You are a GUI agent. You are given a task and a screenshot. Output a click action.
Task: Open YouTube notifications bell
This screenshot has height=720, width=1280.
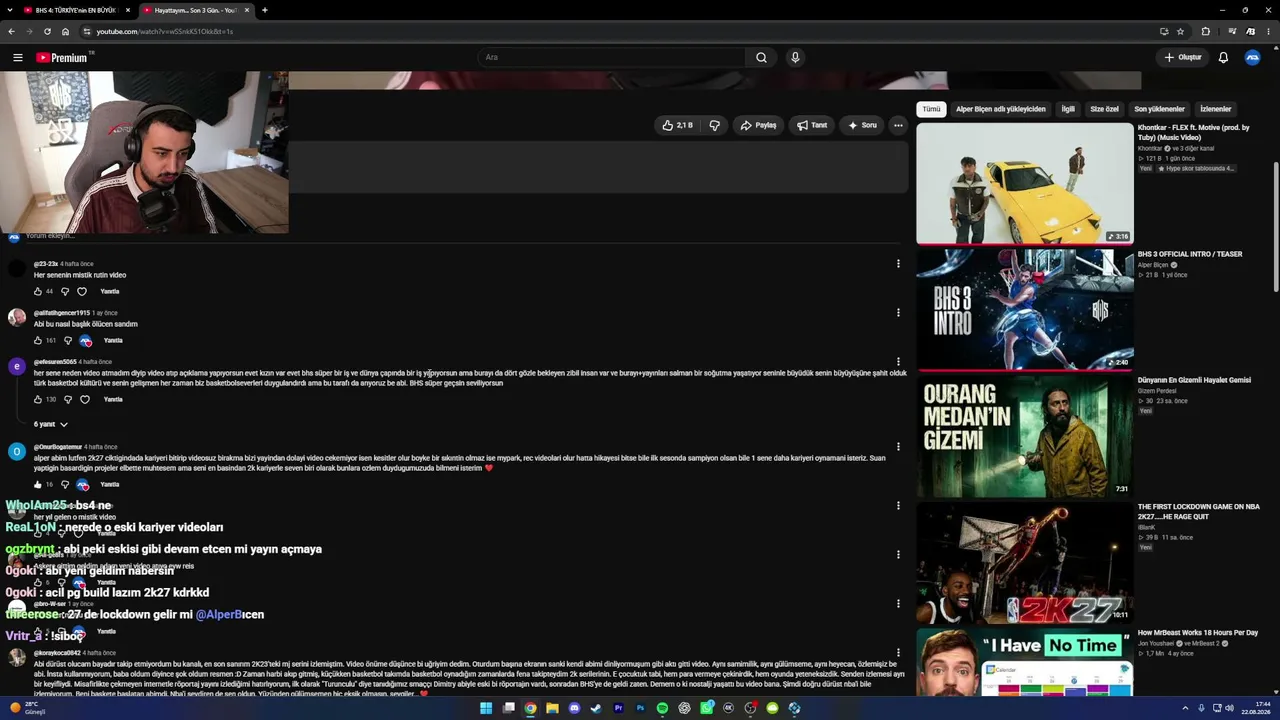click(1223, 57)
